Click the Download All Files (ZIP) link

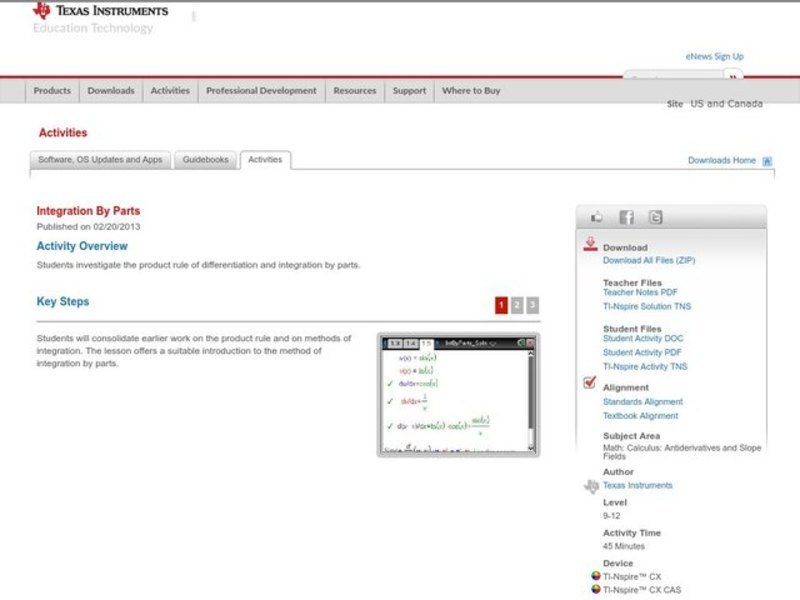[x=649, y=260]
